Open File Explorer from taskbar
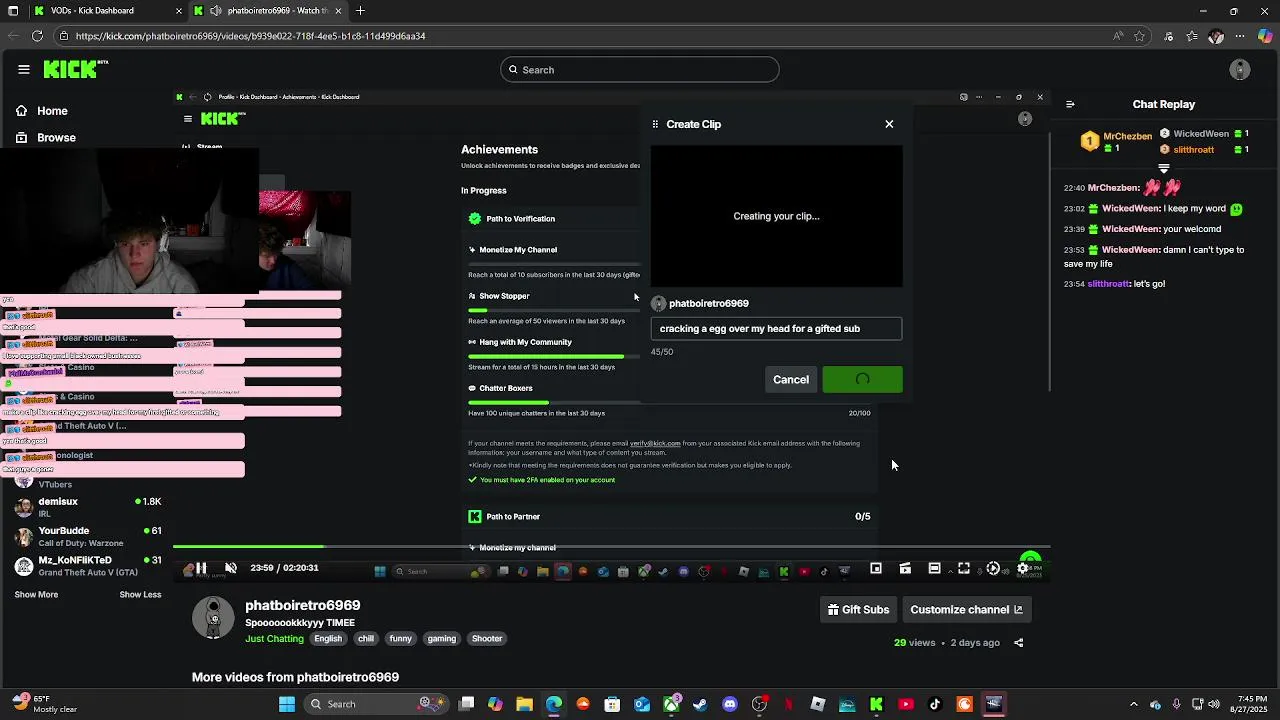The height and width of the screenshot is (720, 1280). tap(524, 704)
